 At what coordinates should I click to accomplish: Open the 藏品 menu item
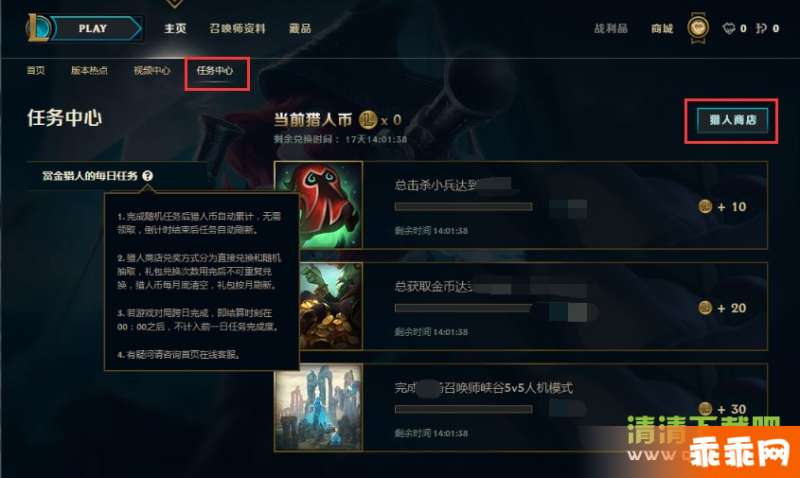coord(300,29)
